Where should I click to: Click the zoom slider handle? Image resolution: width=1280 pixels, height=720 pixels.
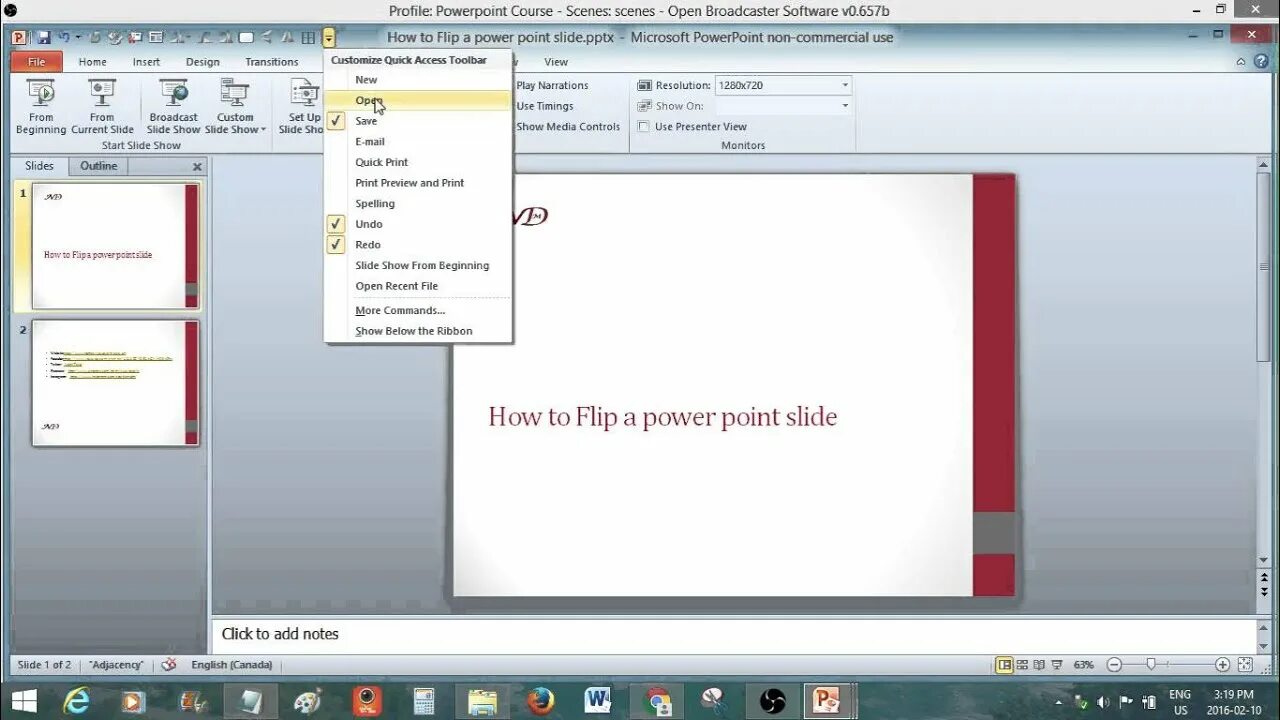click(x=1151, y=665)
